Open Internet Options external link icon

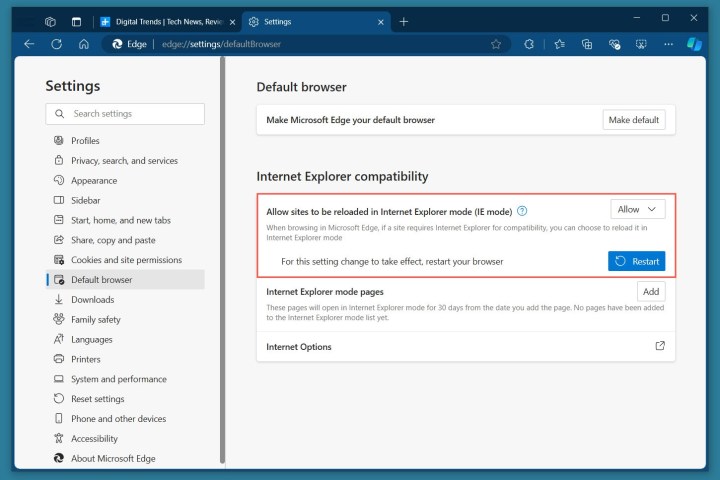[x=659, y=346]
